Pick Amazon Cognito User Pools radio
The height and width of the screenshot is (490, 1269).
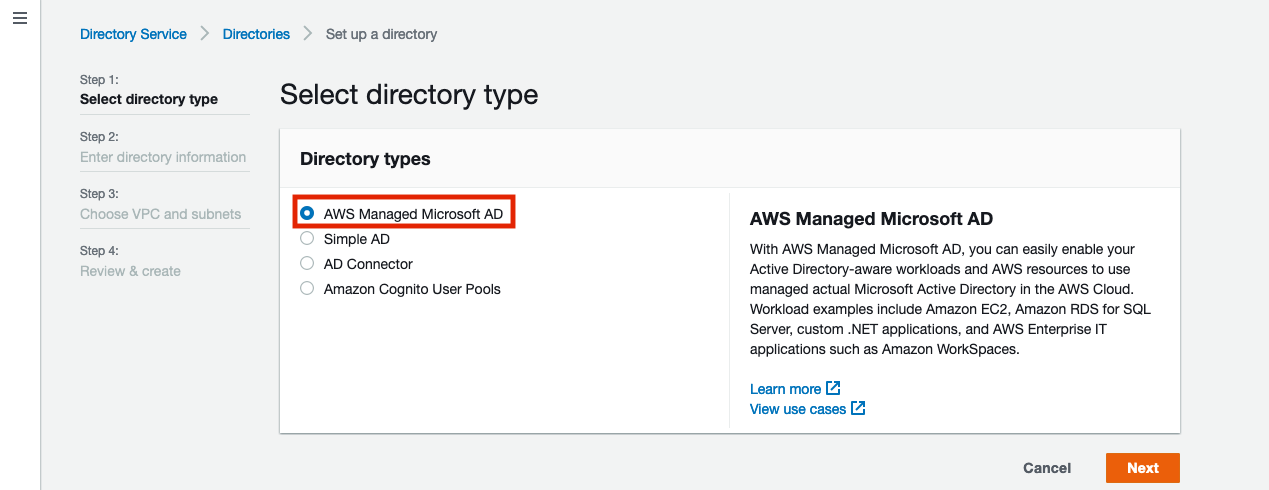click(307, 289)
